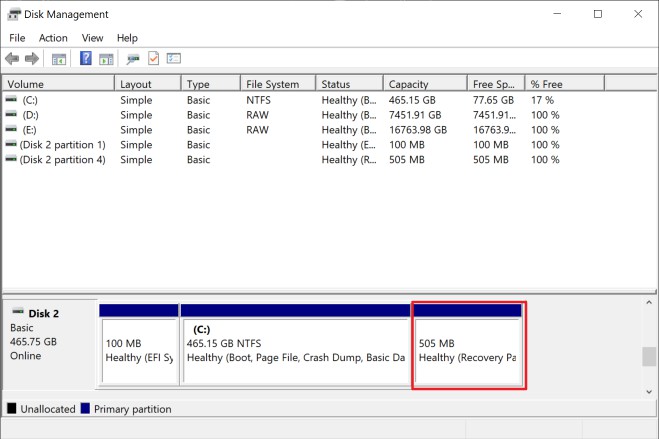Open the View menu
This screenshot has width=659, height=439.
point(92,38)
